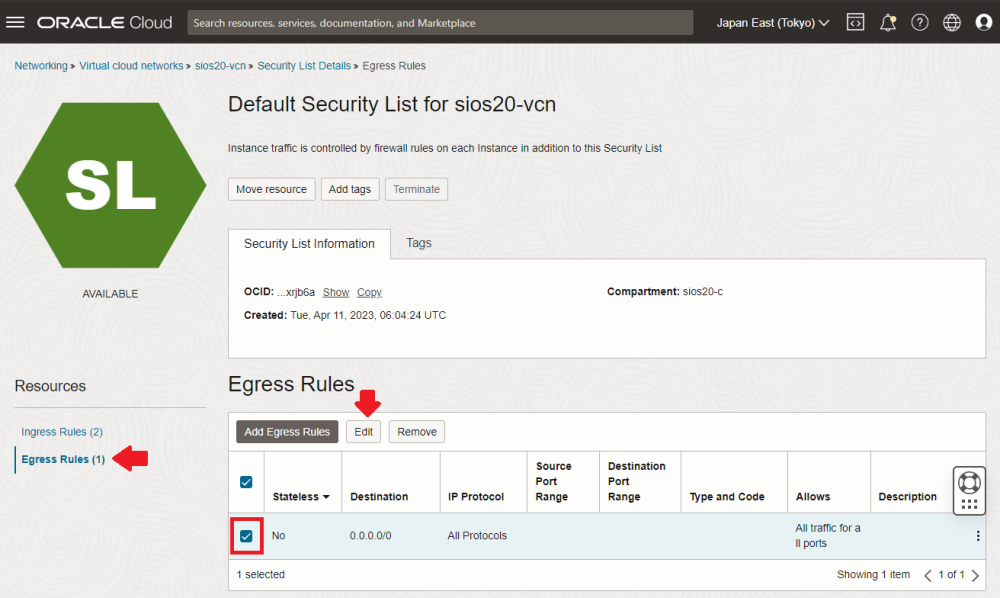Sort by the Stateless column arrow

326,497
